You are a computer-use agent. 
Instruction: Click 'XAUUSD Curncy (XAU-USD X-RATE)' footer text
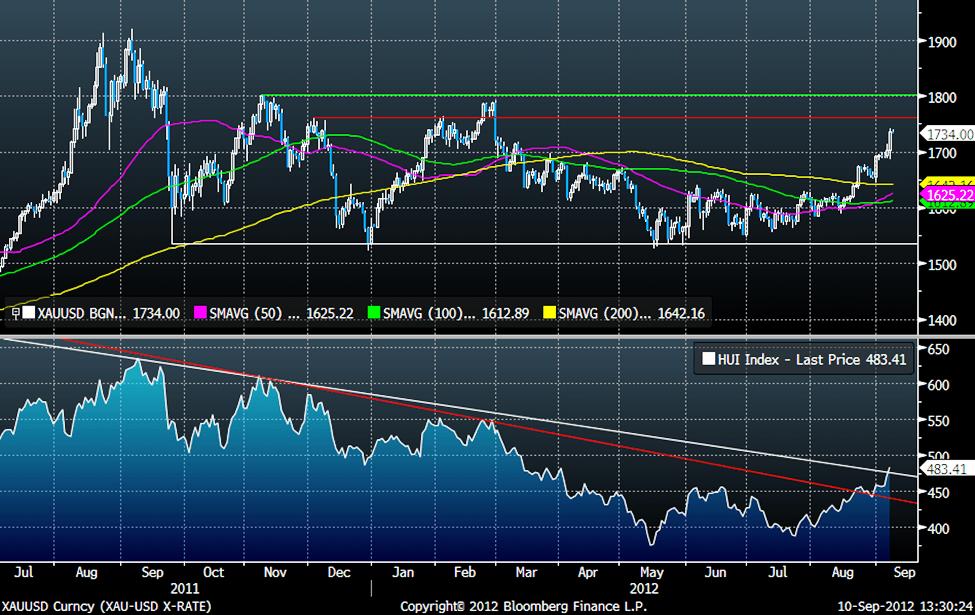pyautogui.click(x=106, y=606)
